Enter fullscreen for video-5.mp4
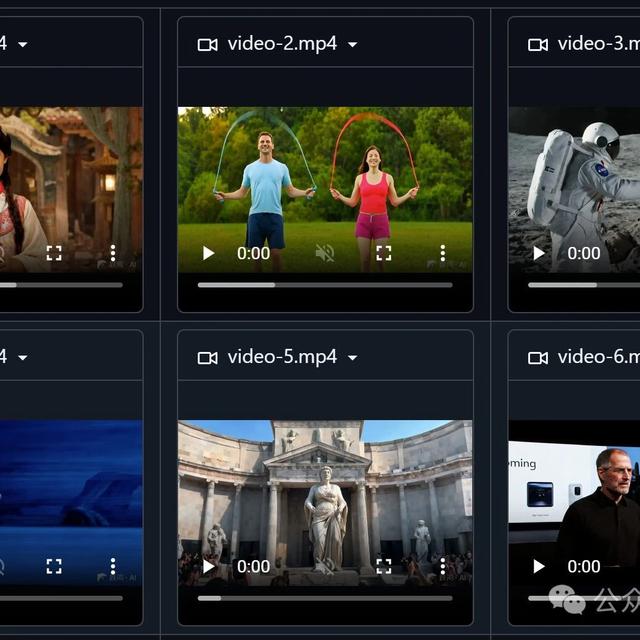Image resolution: width=640 pixels, height=640 pixels. (x=384, y=566)
